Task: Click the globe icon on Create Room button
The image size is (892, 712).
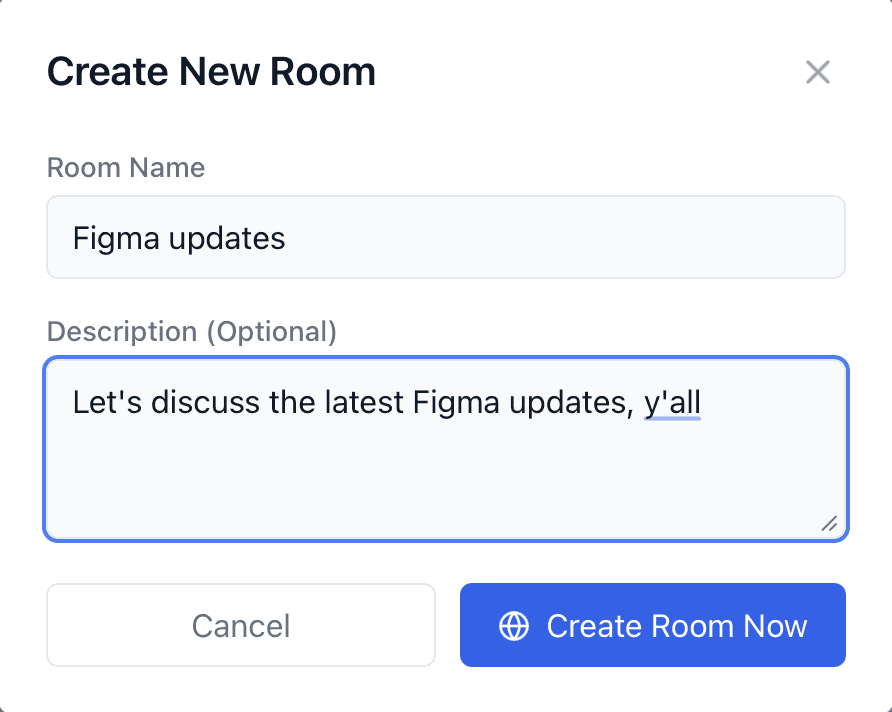Action: pyautogui.click(x=513, y=626)
